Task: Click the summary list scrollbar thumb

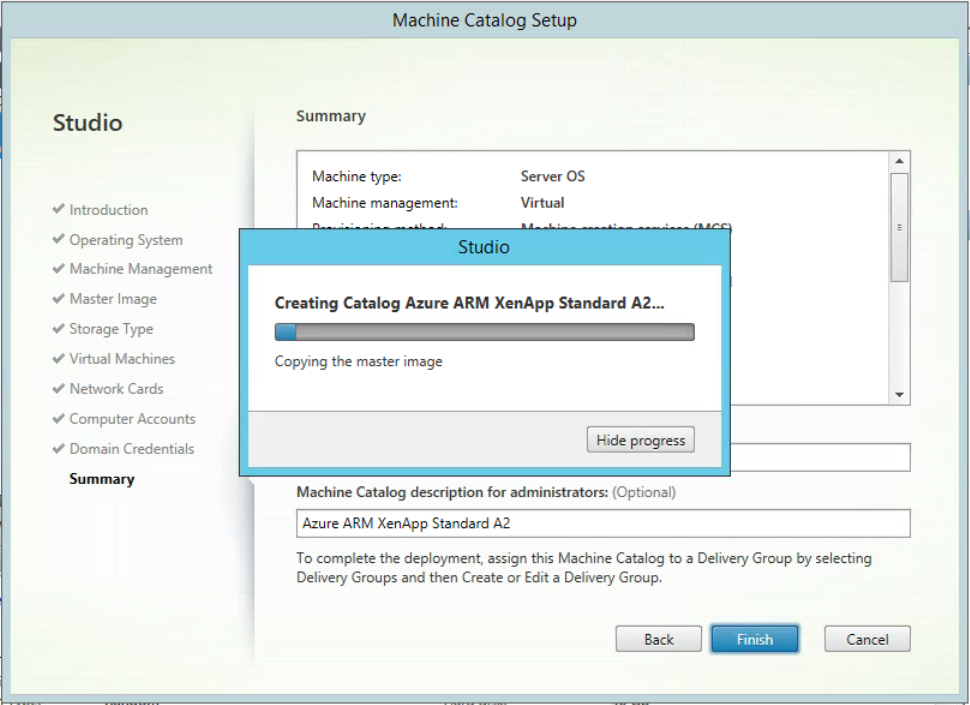Action: coord(899,228)
